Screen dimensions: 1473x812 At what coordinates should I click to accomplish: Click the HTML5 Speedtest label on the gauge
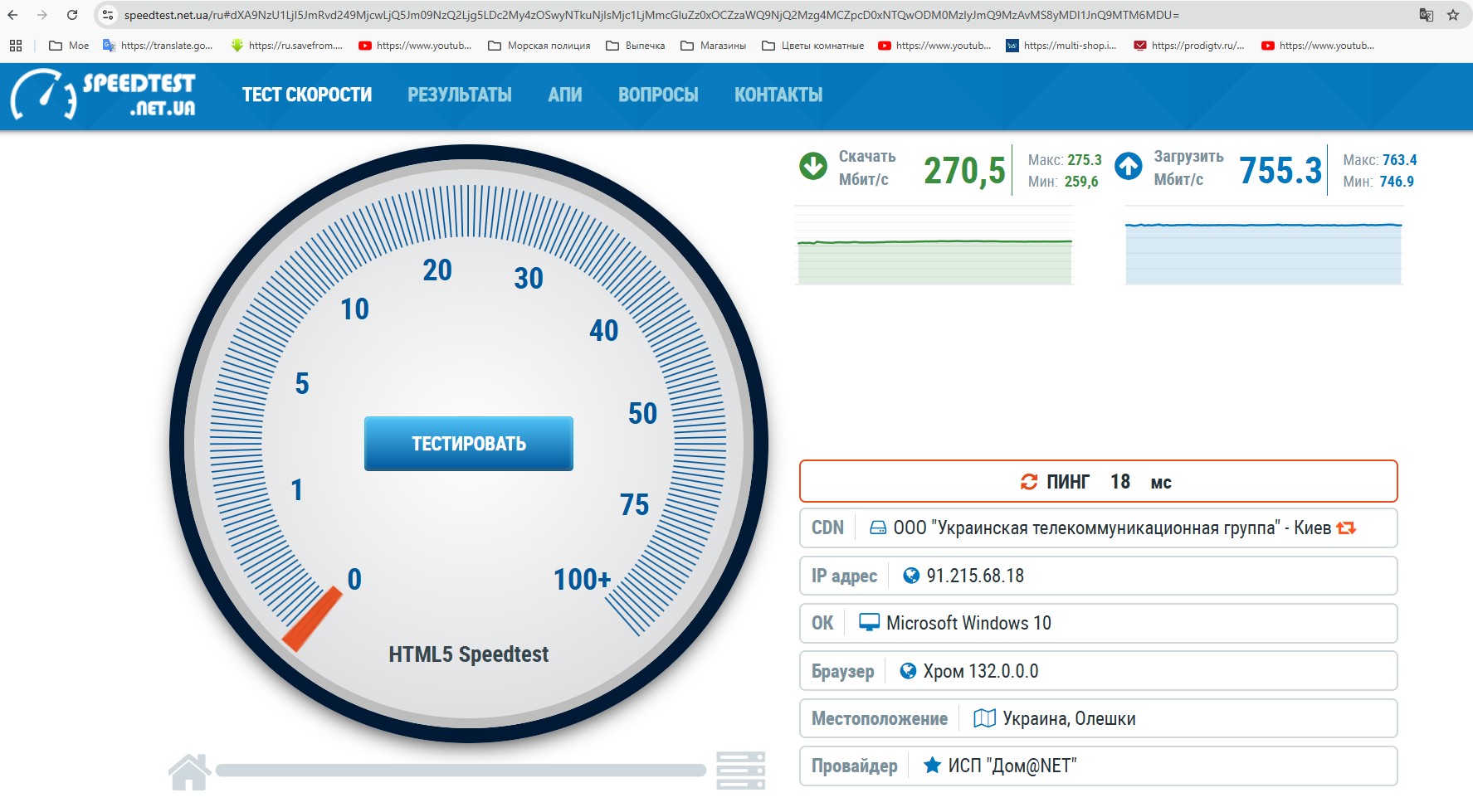click(x=469, y=654)
